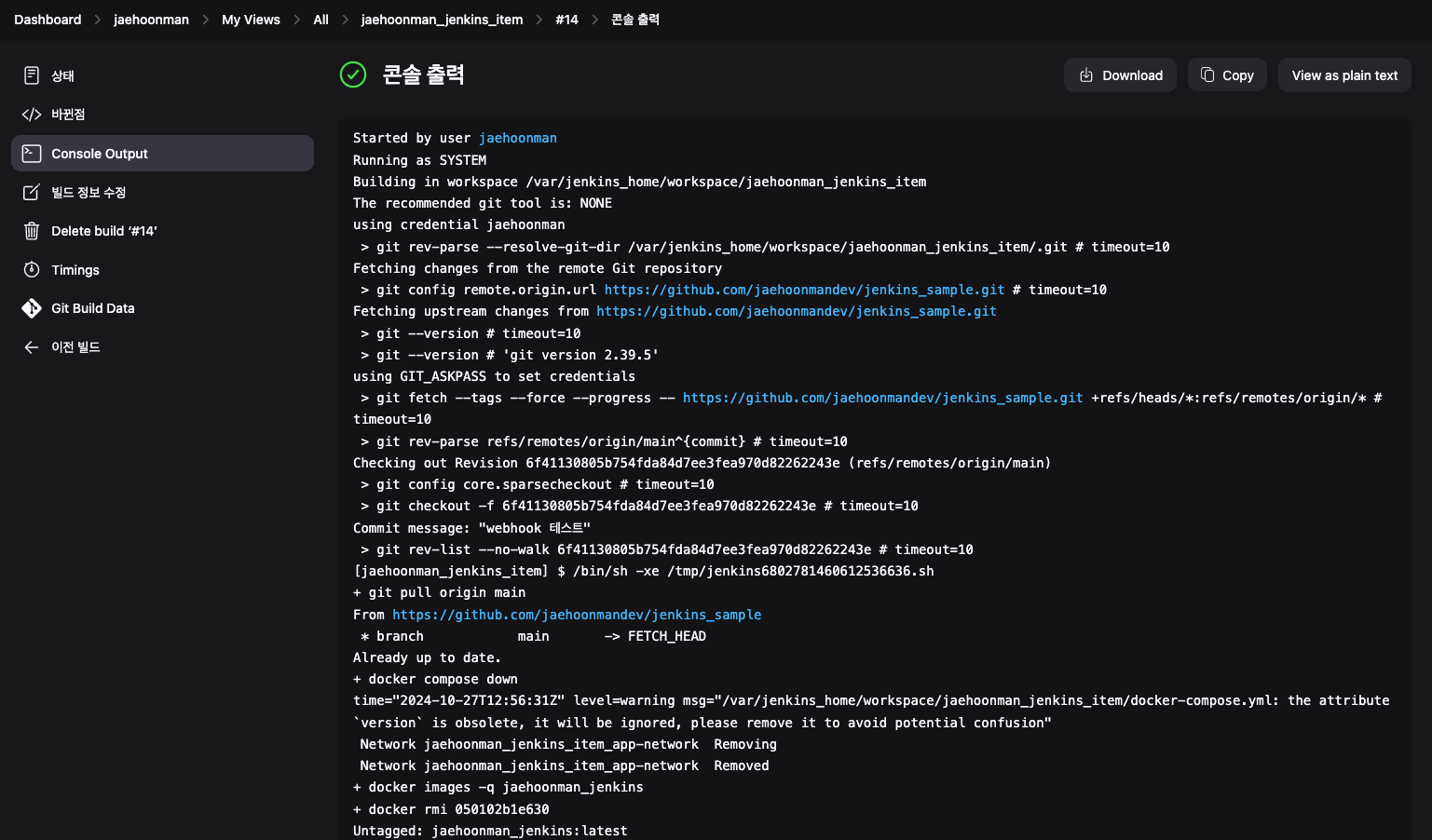The height and width of the screenshot is (840, 1432).
Task: Click the 이전 빌드 left arrow icon
Action: pyautogui.click(x=32, y=347)
